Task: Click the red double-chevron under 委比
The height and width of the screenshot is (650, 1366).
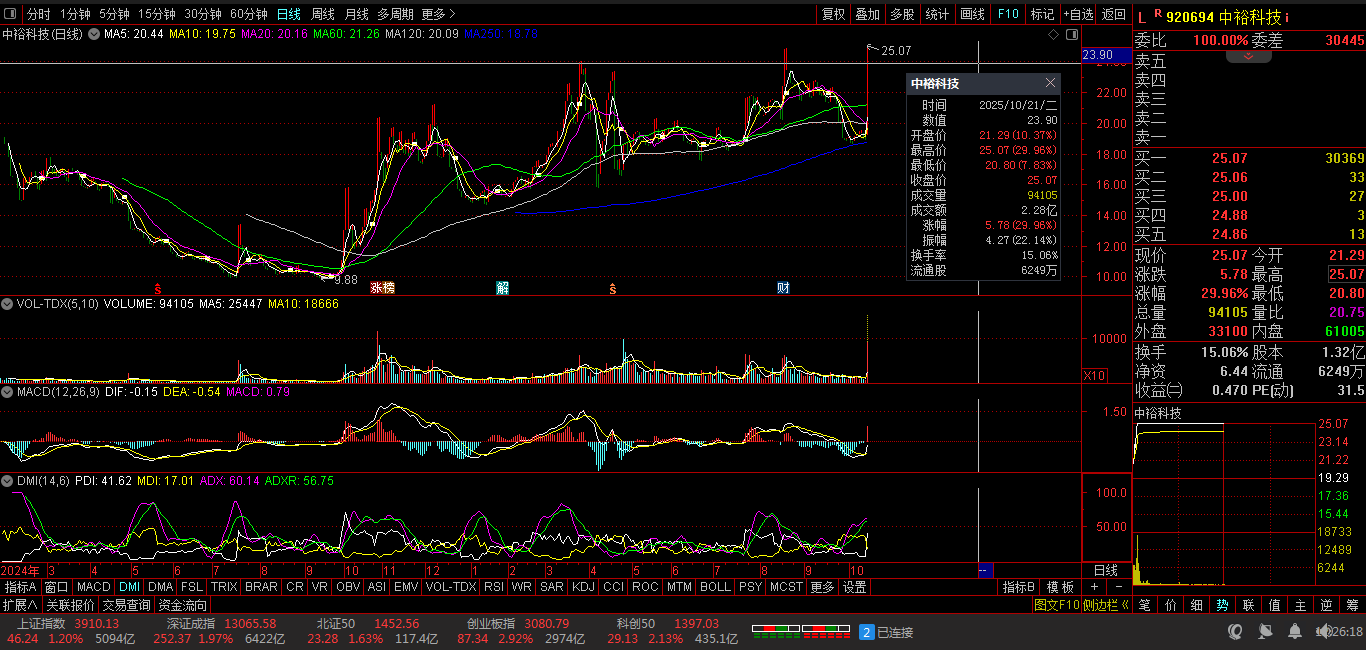Action: coord(1248,57)
